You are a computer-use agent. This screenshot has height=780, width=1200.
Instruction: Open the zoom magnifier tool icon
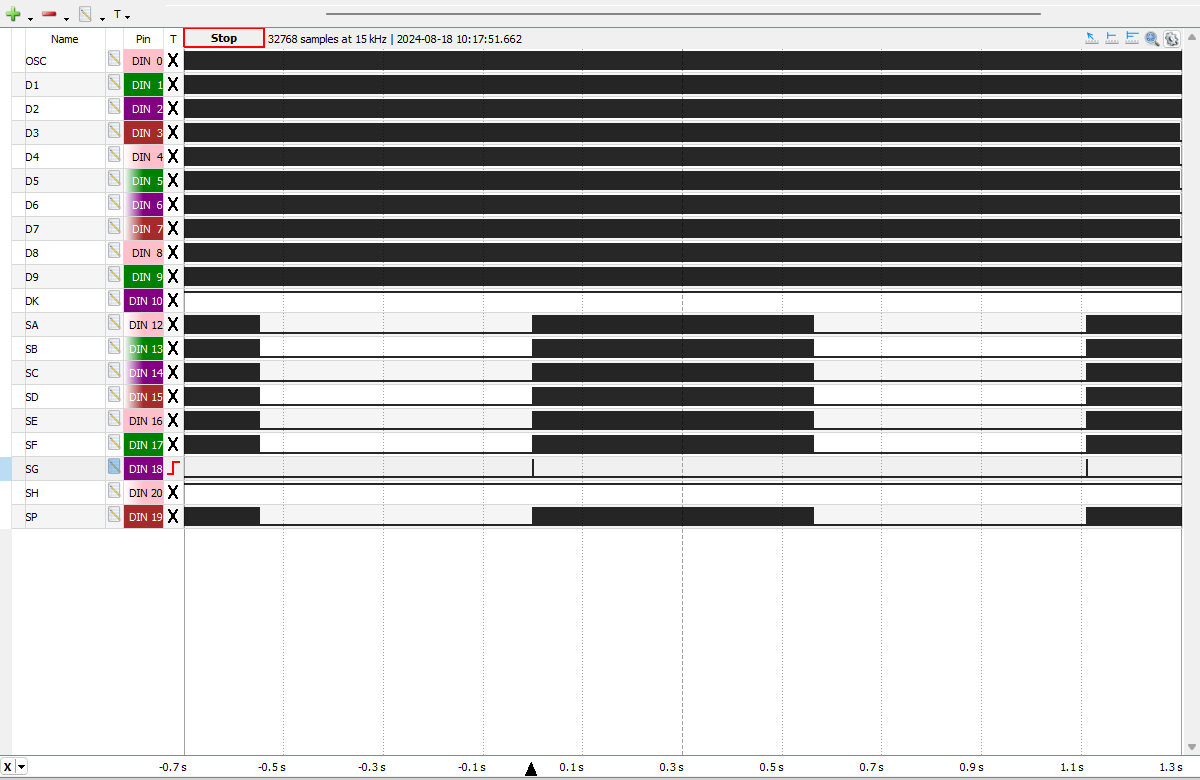click(x=1152, y=39)
